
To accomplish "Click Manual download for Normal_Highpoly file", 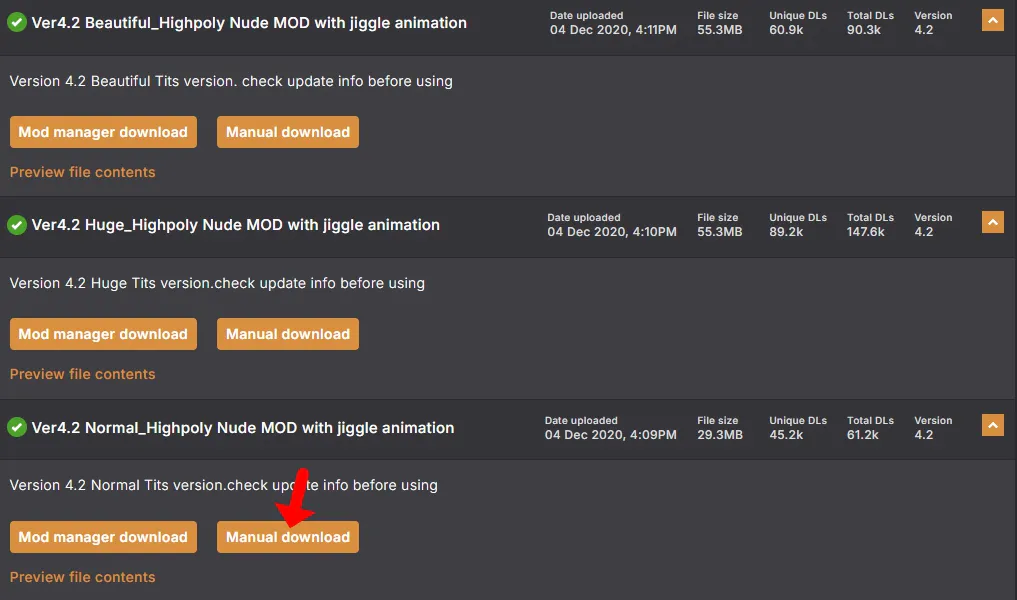I will tap(287, 537).
